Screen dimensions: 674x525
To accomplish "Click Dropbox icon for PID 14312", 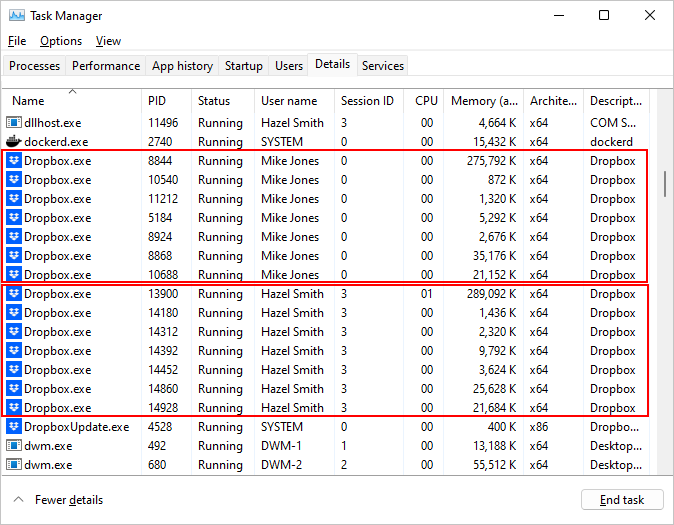I will point(14,332).
